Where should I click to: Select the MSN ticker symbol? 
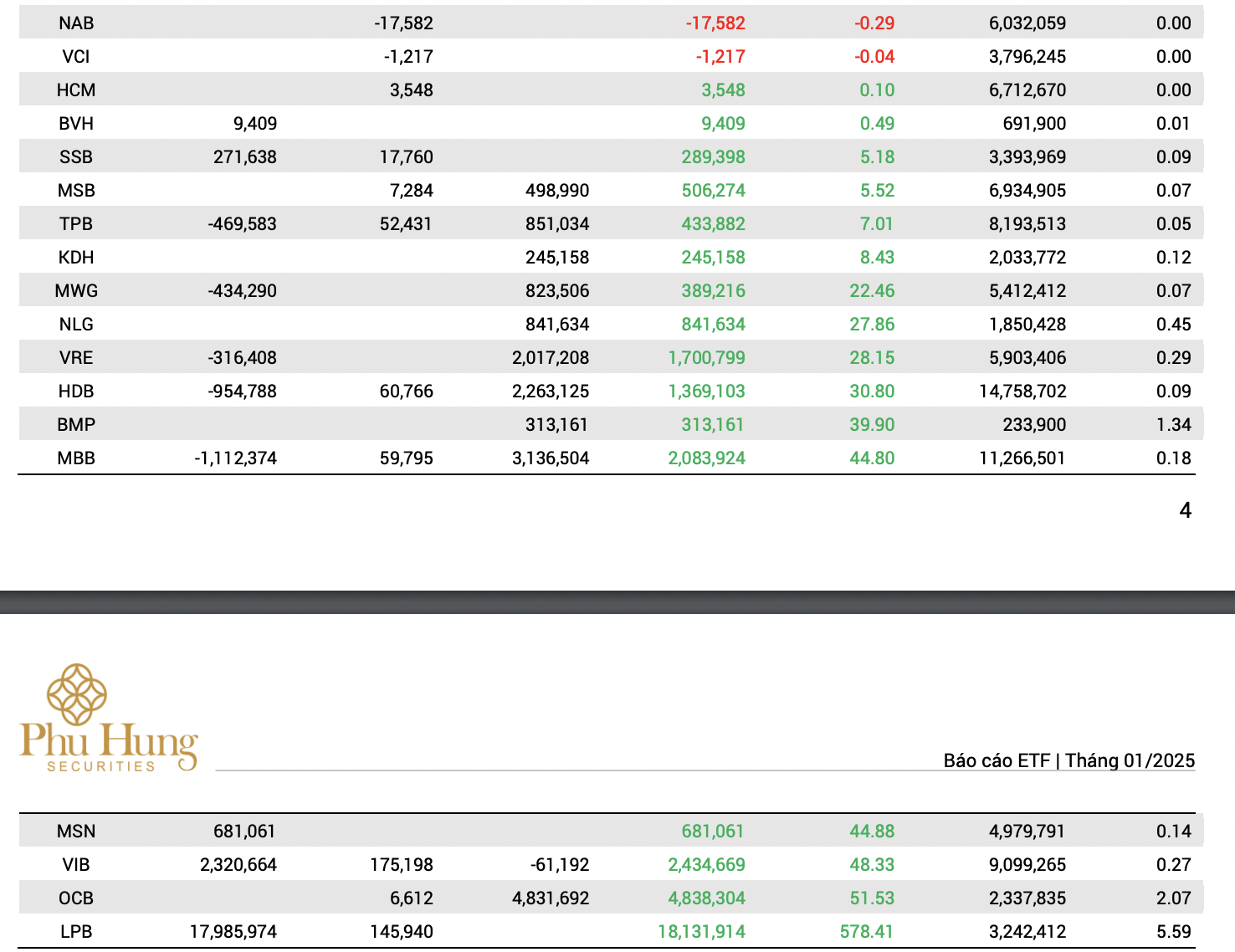[76, 832]
